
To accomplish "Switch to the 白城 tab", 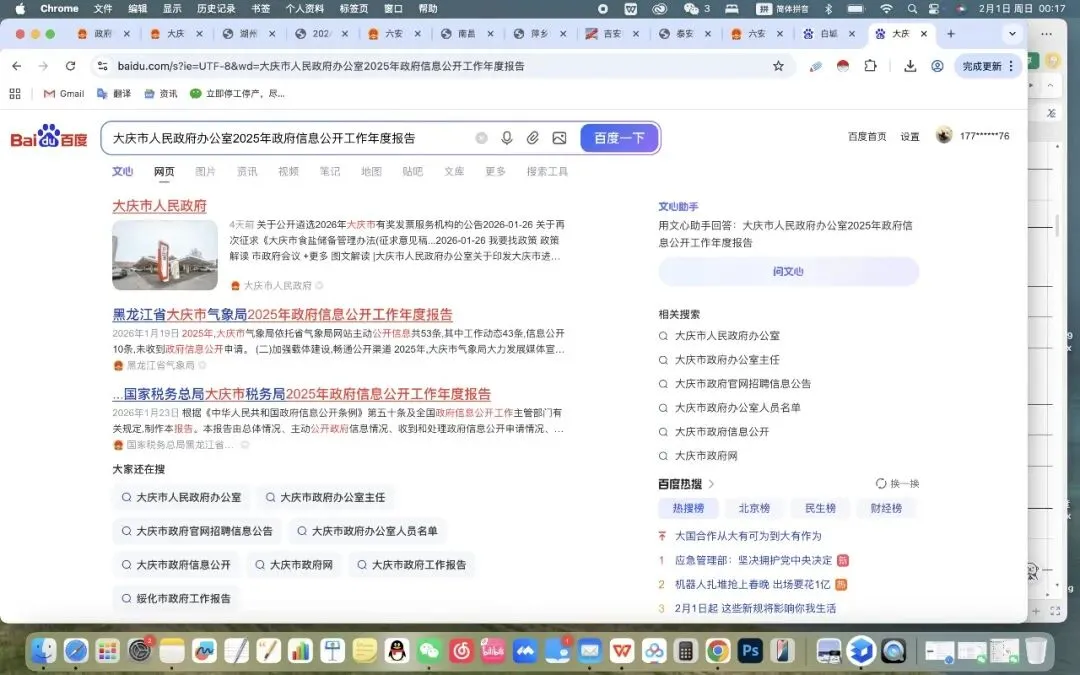I will tap(829, 34).
